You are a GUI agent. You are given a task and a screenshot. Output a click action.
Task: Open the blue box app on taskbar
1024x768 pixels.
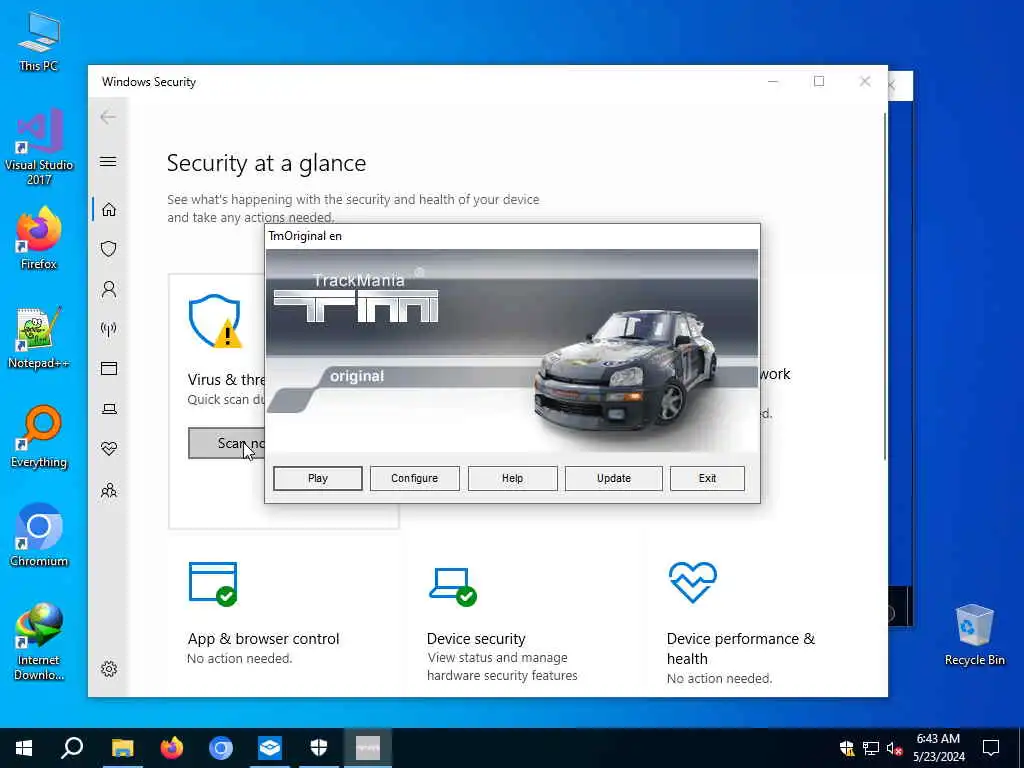[270, 748]
